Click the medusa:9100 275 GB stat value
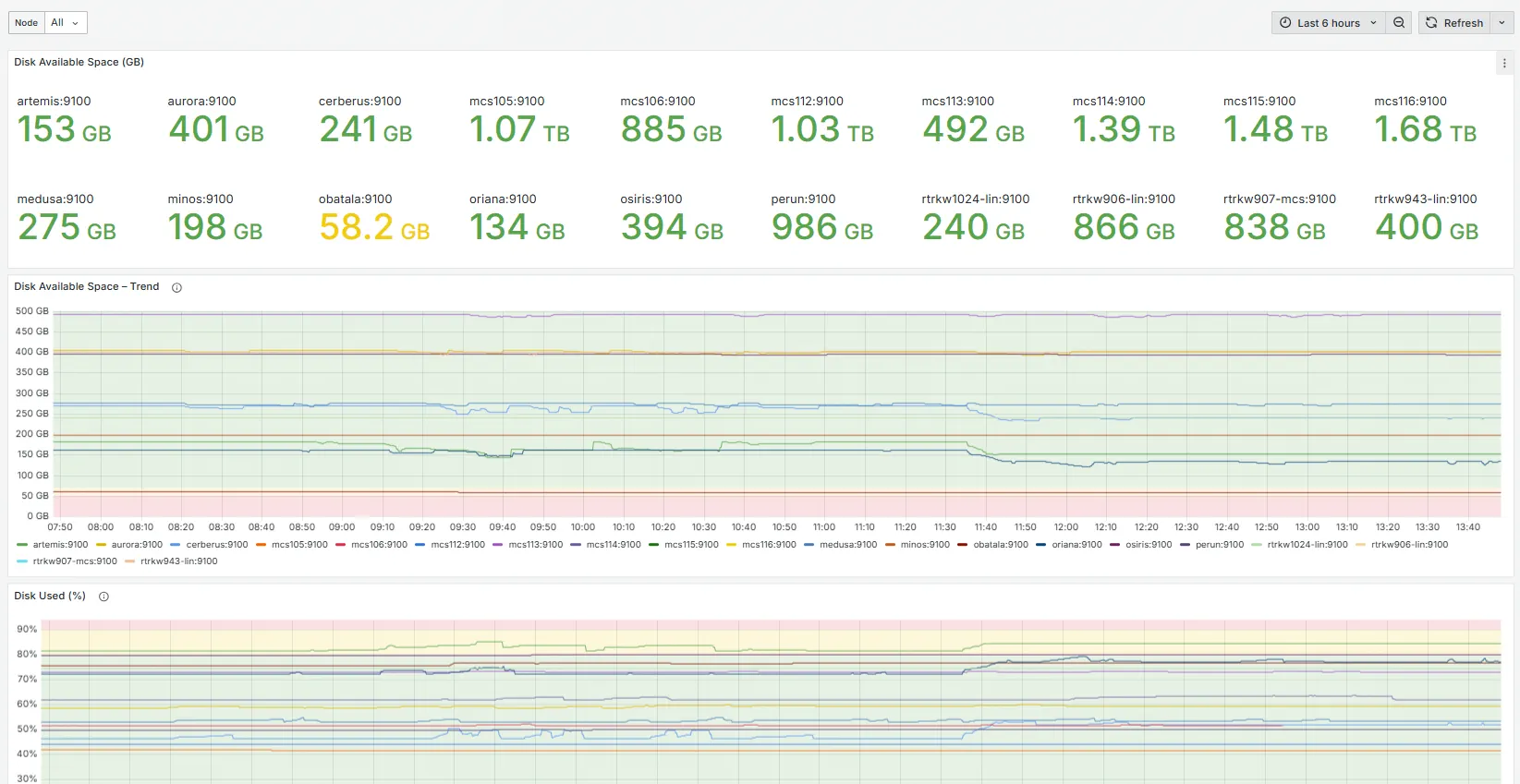This screenshot has height=784, width=1520. tap(67, 227)
